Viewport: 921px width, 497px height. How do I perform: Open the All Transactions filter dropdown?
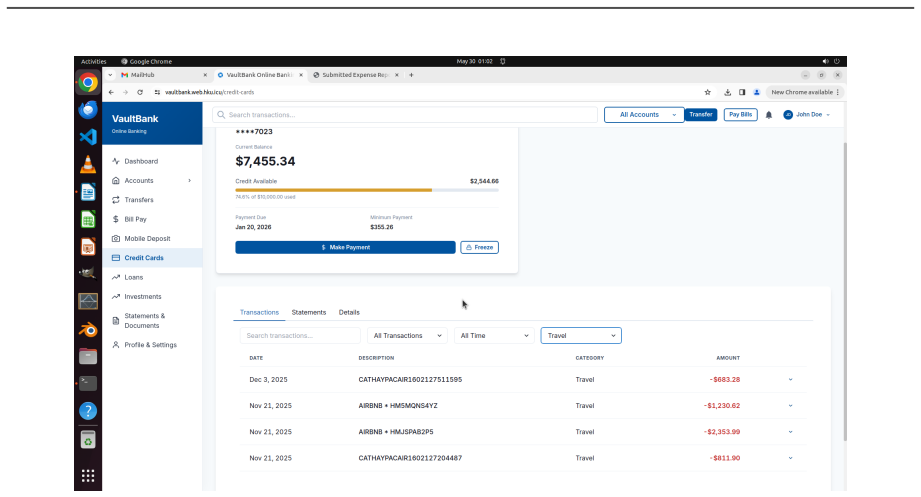407,335
